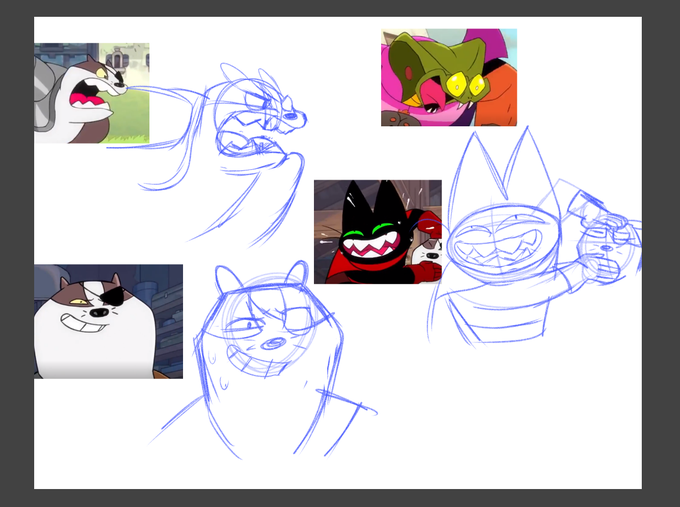Click the black cat reference image
The image size is (680, 507).
(x=378, y=232)
